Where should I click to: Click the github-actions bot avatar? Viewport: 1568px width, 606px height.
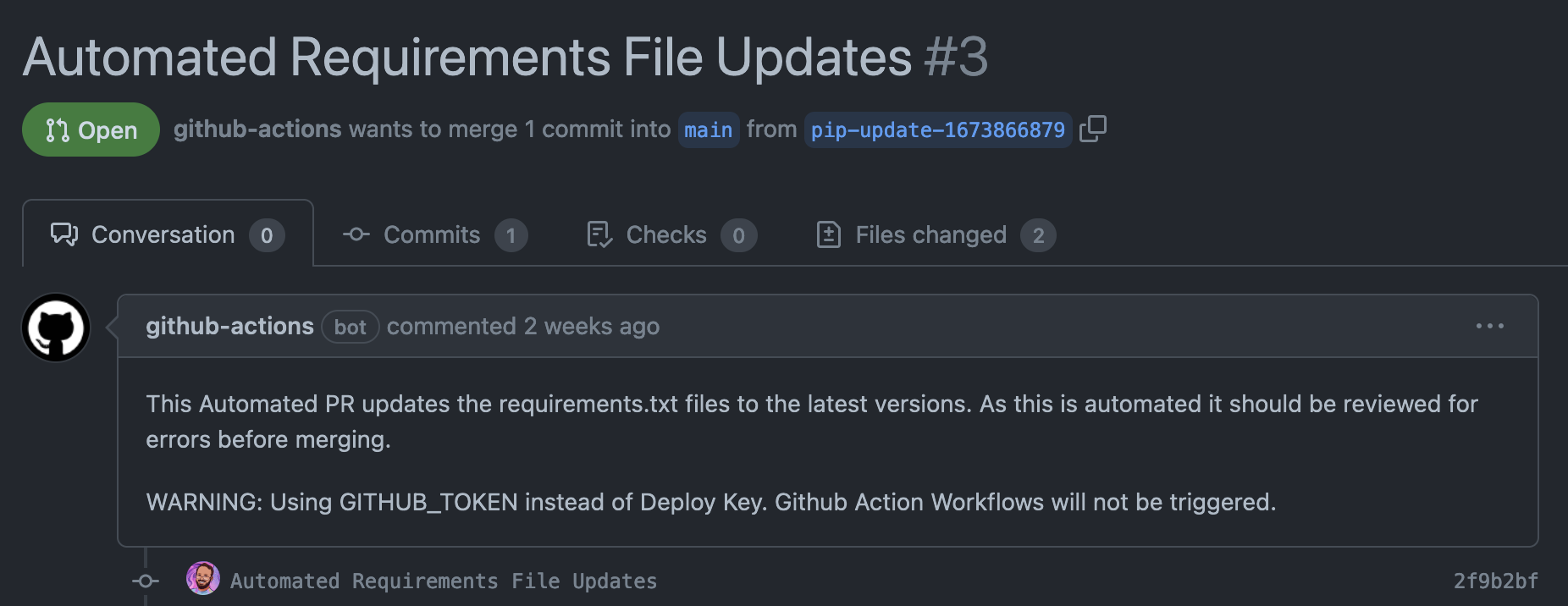(55, 327)
